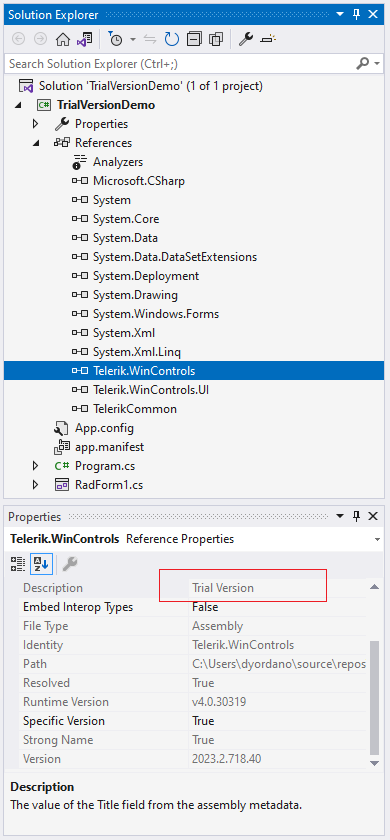390x840 pixels.
Task: Click the Properties grid scroll down arrow
Action: tap(374, 762)
